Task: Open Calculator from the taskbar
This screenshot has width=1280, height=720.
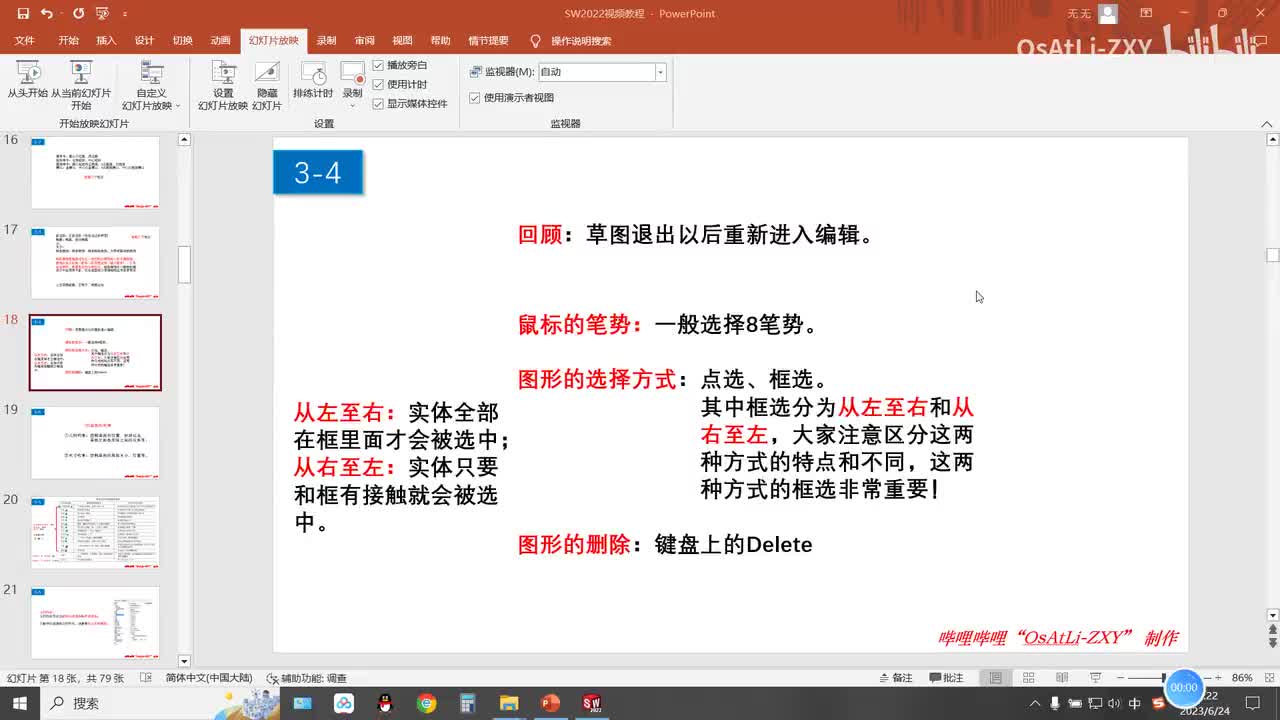Action: coord(467,703)
